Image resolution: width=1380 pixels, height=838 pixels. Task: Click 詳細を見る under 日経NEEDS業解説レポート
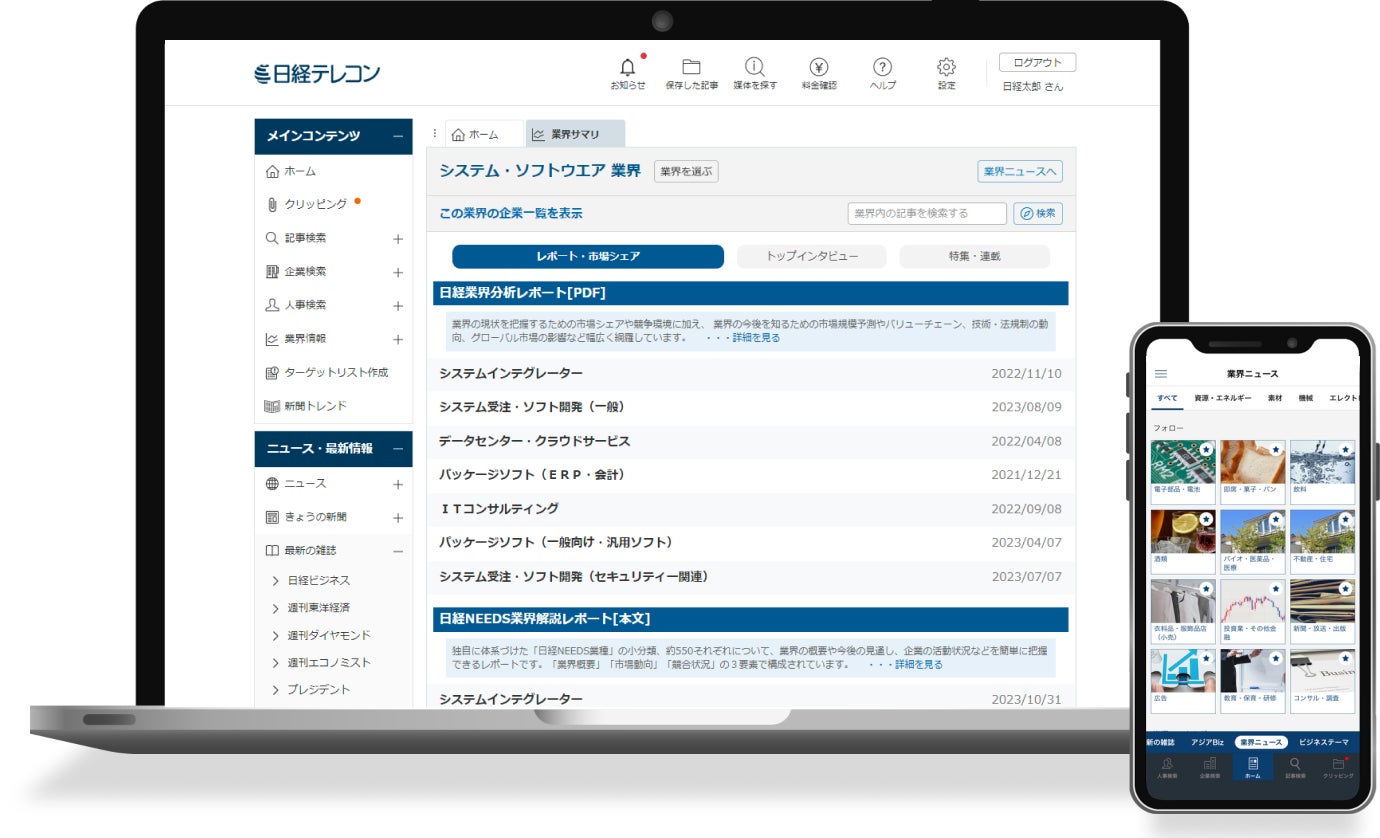[x=918, y=664]
